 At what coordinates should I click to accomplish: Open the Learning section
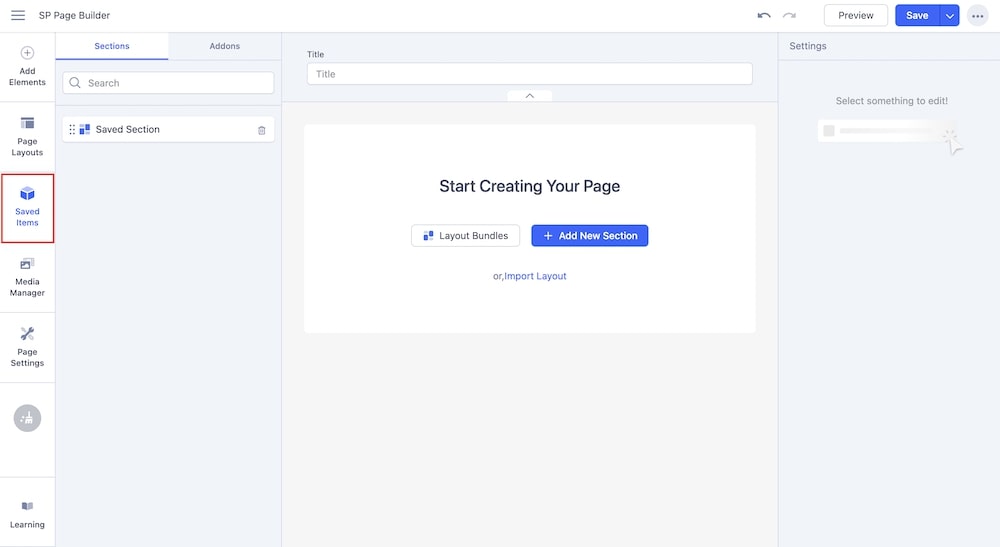(x=27, y=514)
